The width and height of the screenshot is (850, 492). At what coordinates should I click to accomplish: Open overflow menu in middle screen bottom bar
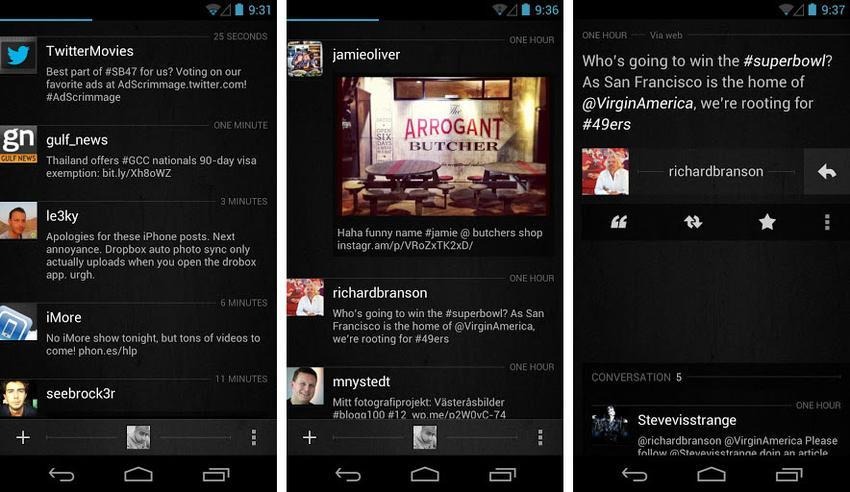tap(540, 437)
